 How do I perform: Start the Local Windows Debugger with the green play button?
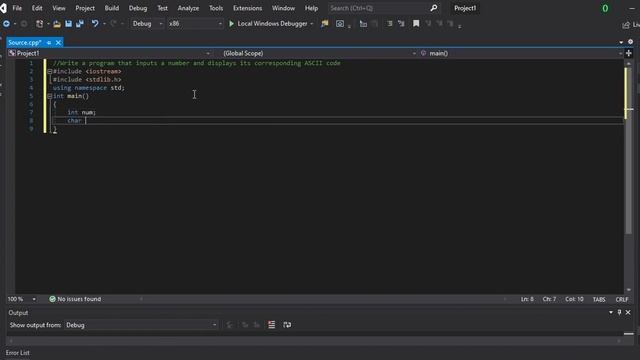click(x=231, y=24)
